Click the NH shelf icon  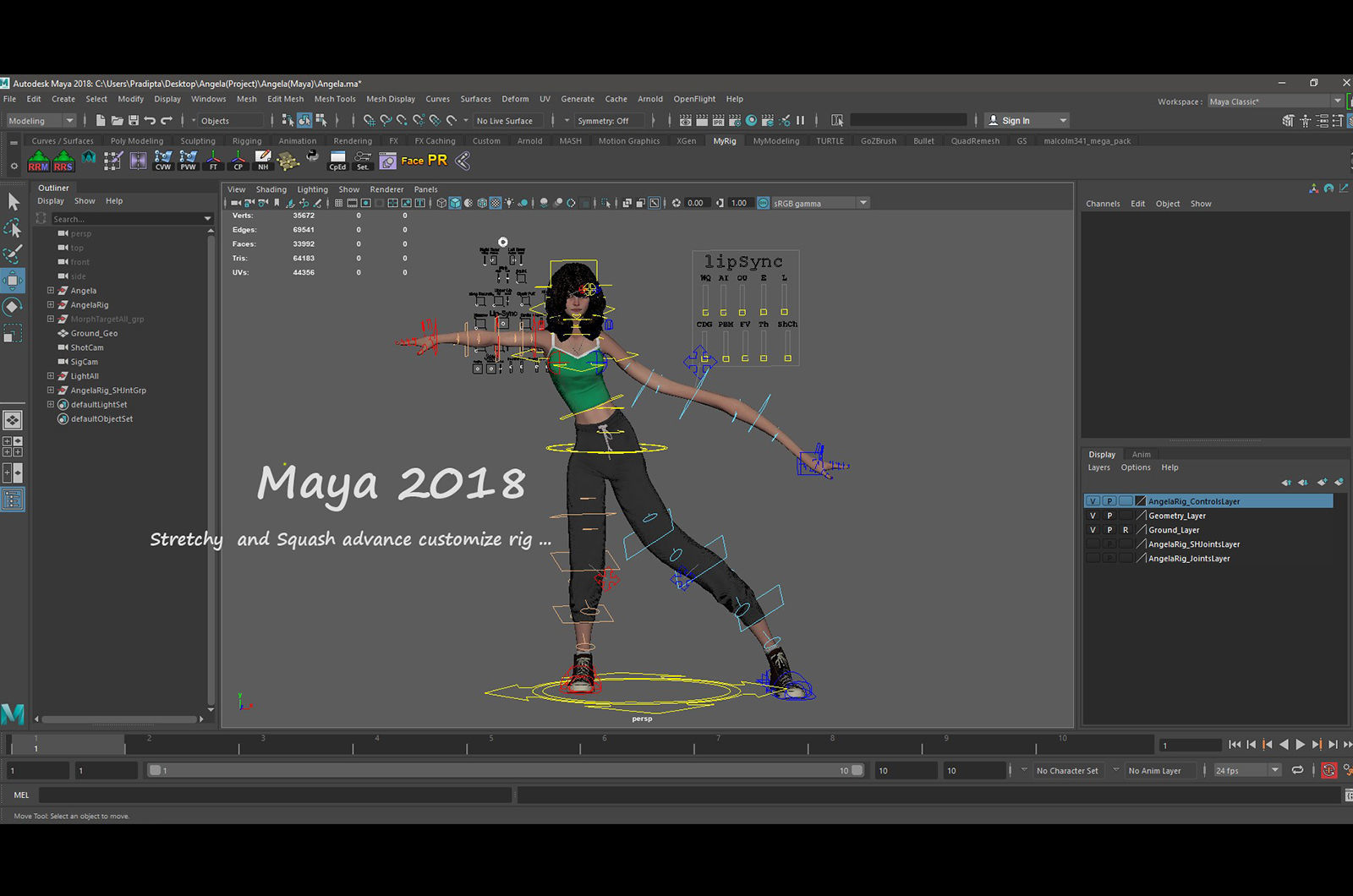click(263, 161)
